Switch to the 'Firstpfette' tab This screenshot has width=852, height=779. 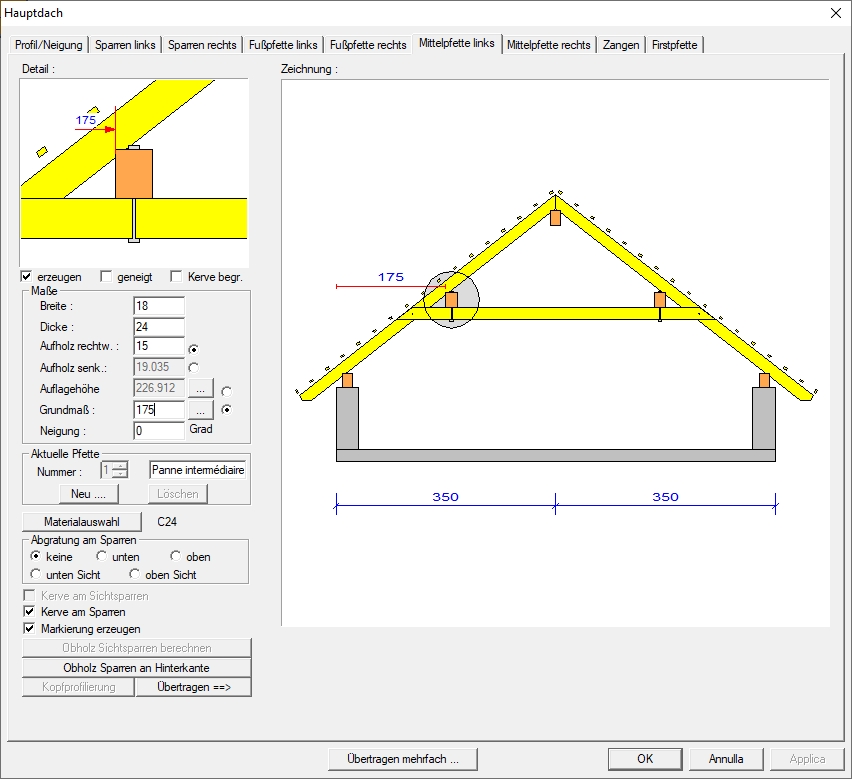(x=675, y=45)
